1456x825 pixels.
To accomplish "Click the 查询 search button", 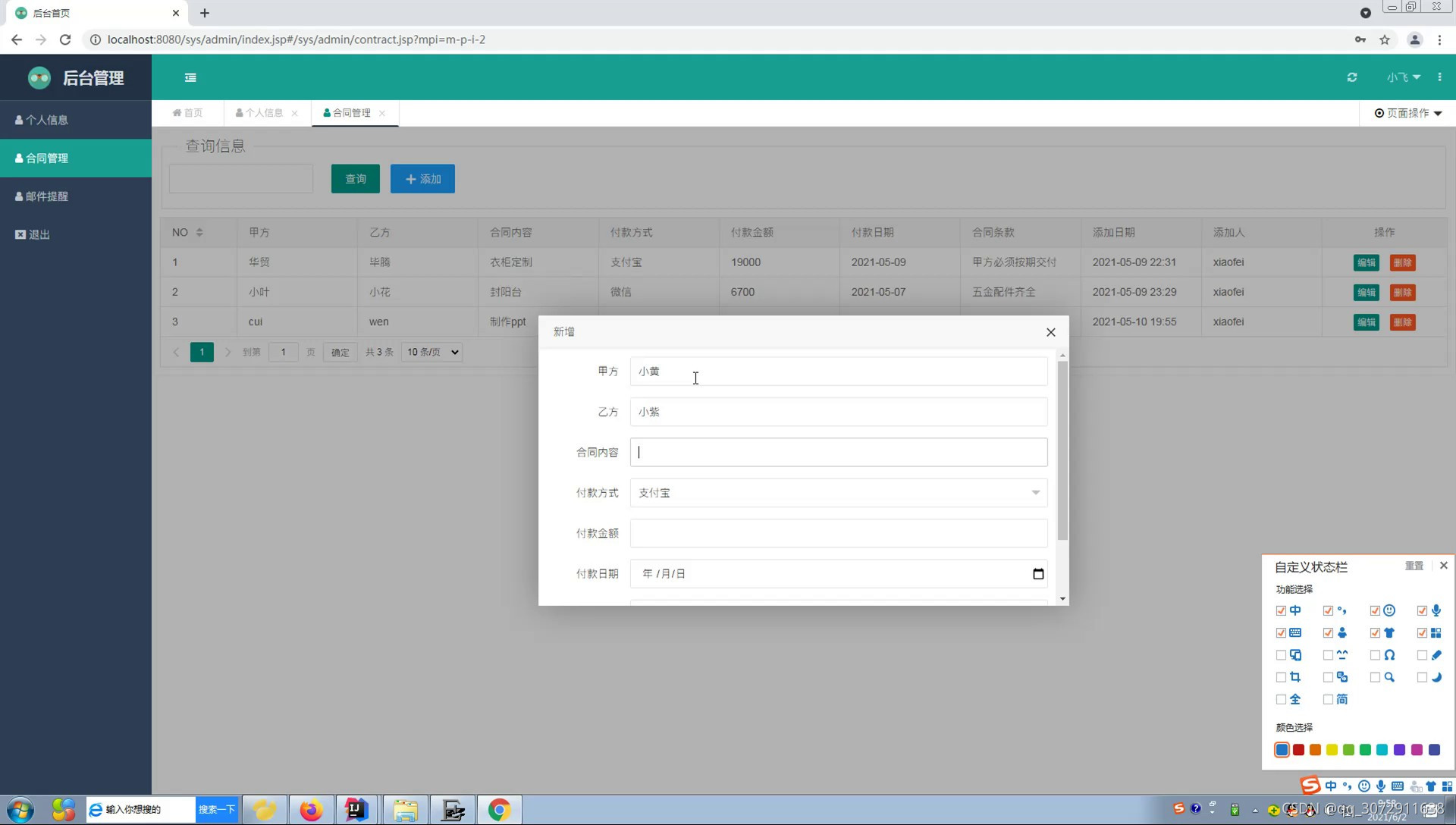I will click(356, 179).
